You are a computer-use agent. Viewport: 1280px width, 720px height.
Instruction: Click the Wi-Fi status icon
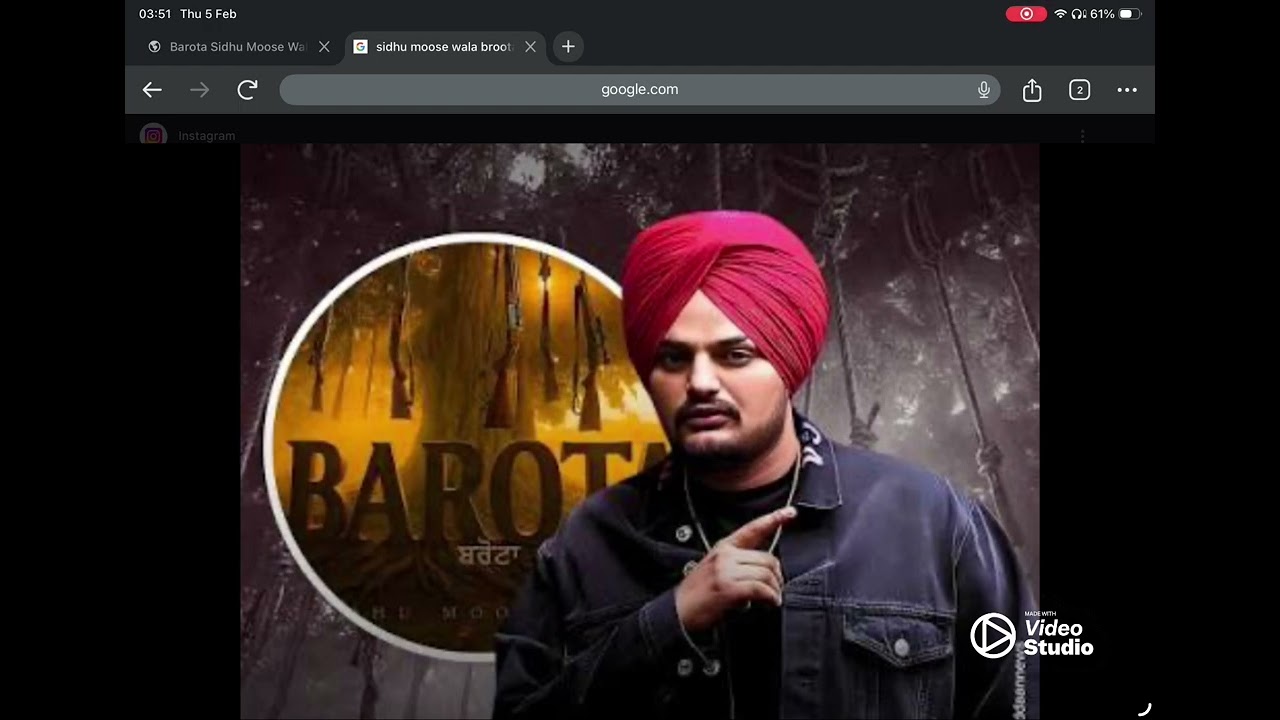coord(1060,14)
